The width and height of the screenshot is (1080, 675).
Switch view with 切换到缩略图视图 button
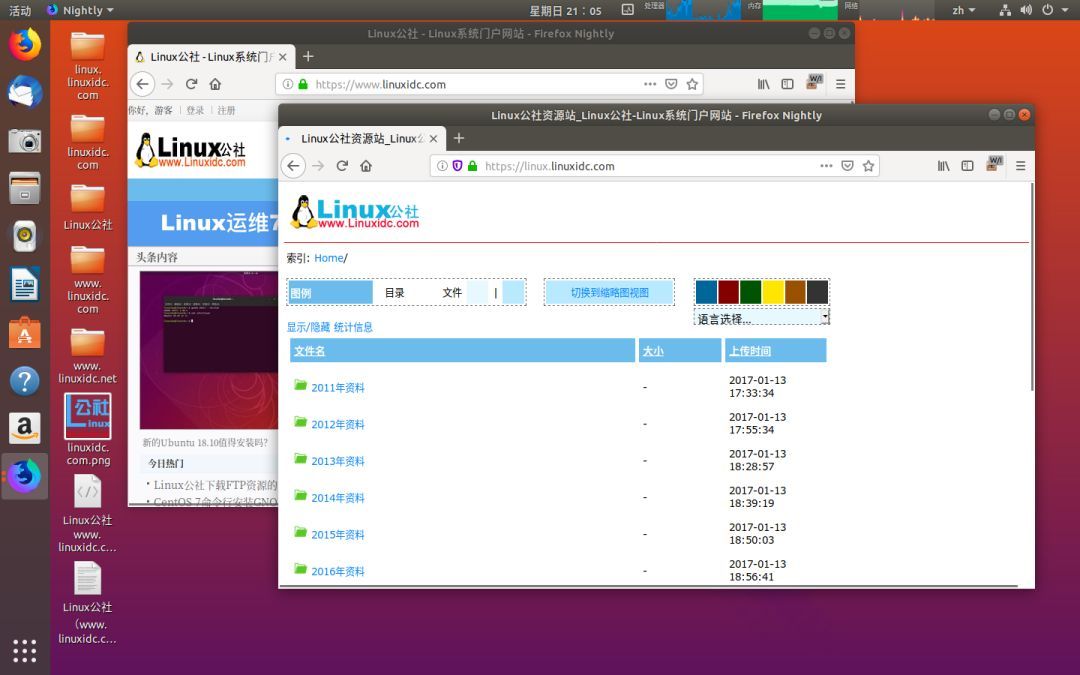(610, 293)
